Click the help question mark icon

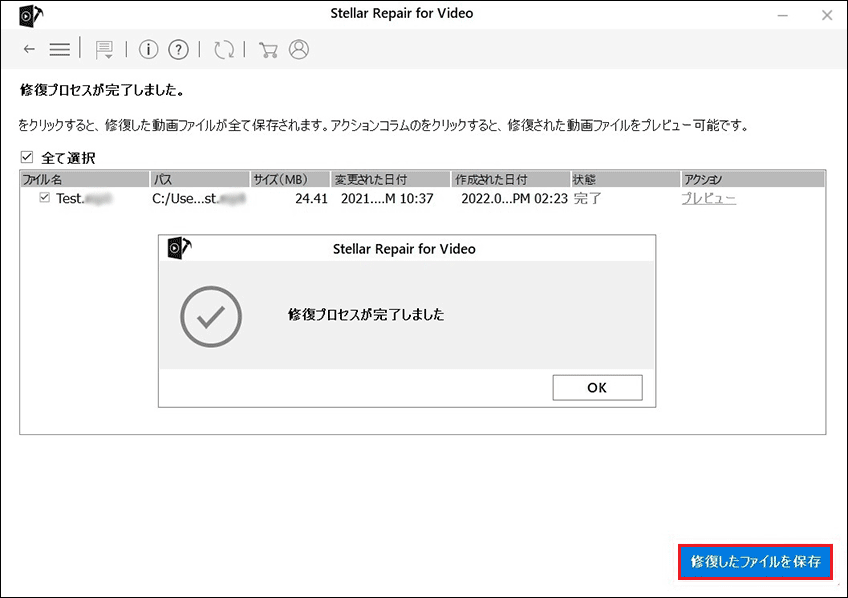(x=178, y=49)
